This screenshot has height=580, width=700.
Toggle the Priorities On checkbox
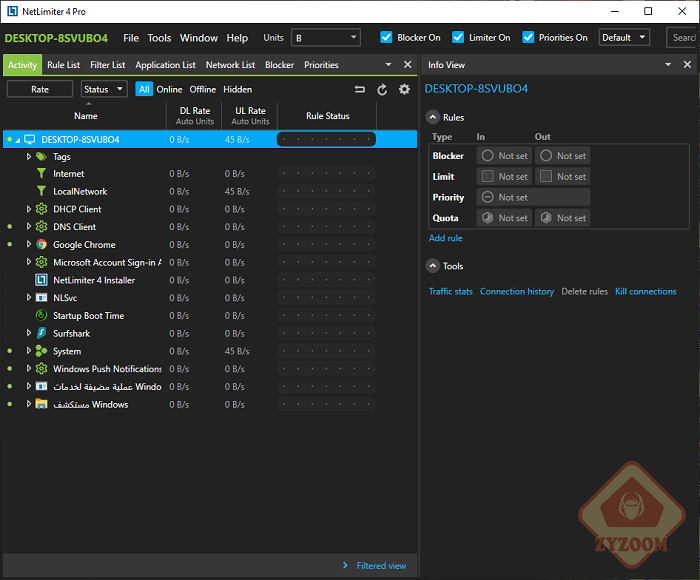528,37
